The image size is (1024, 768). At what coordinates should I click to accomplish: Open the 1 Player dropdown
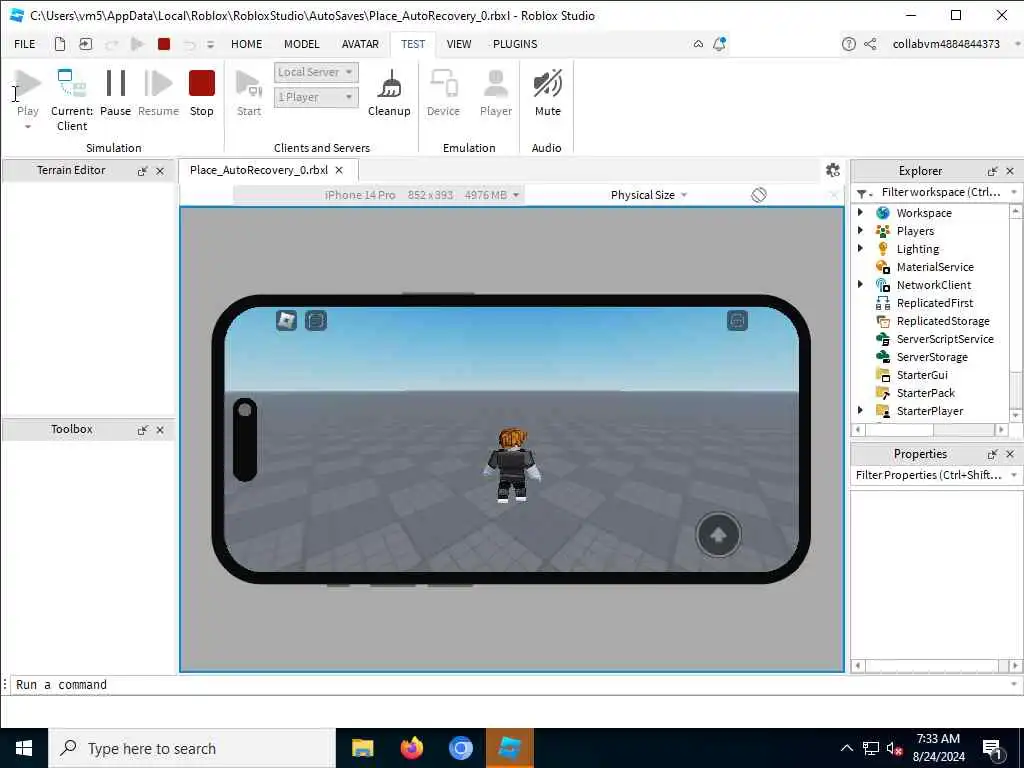click(316, 97)
